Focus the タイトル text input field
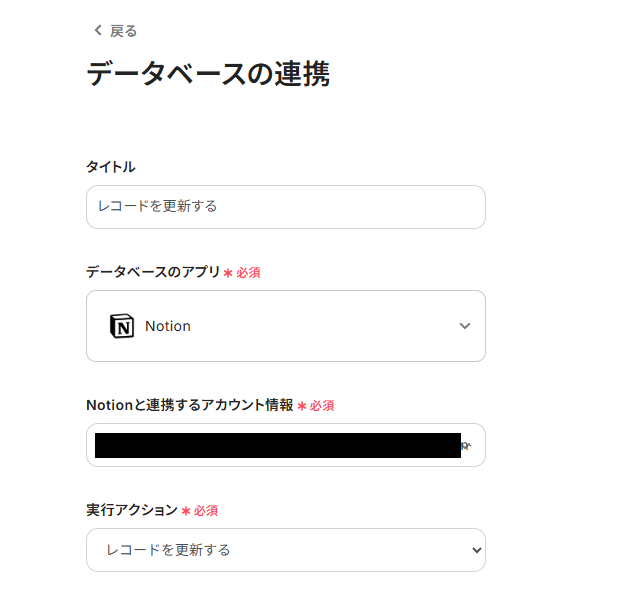 [x=285, y=207]
